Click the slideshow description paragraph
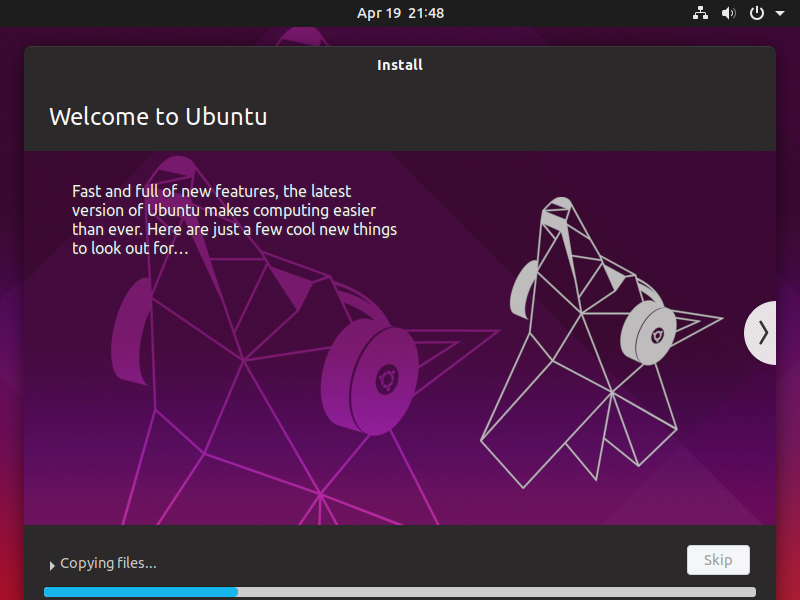The image size is (800, 600). 234,219
